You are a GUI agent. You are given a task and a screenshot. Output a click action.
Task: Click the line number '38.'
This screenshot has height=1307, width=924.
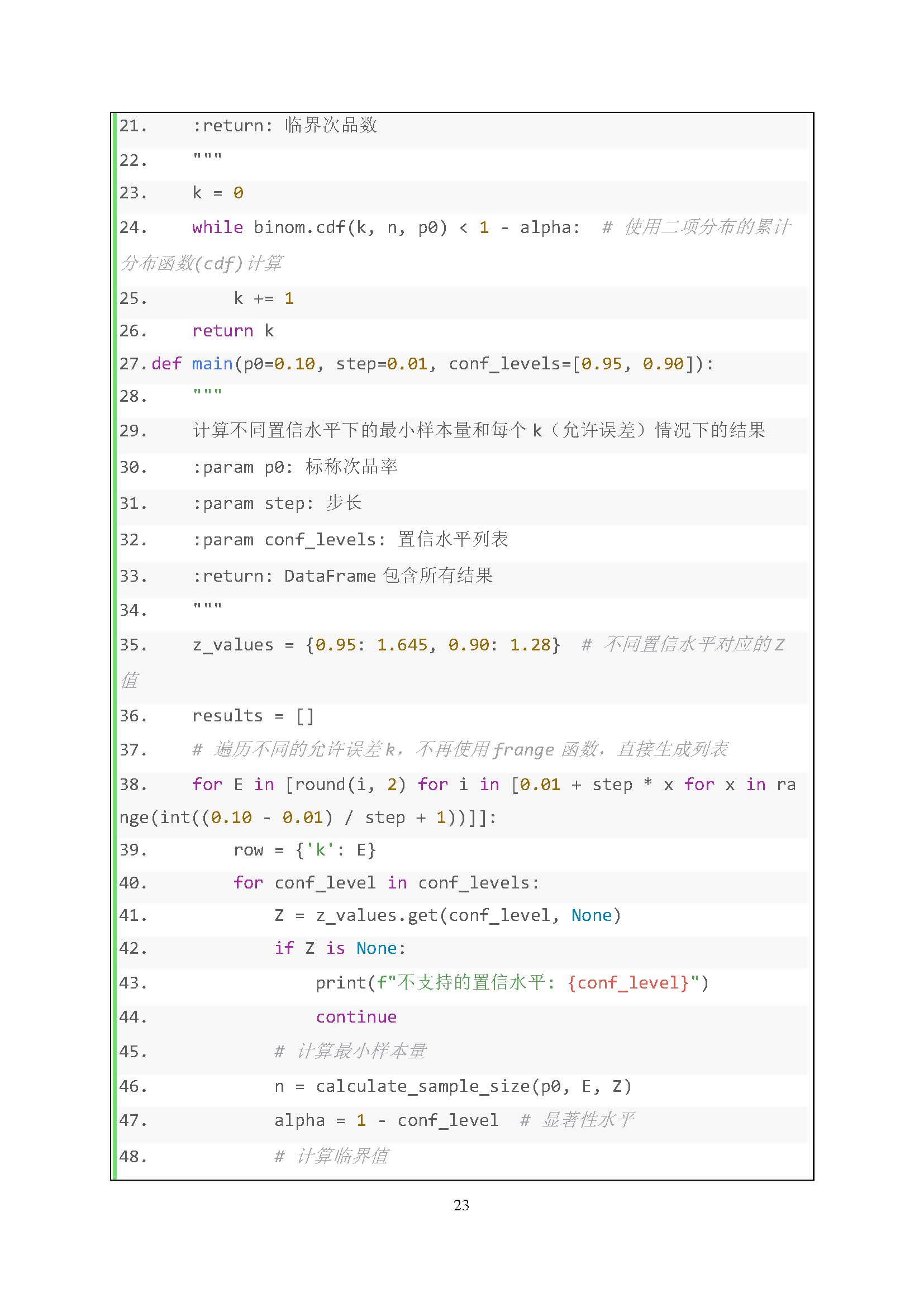coord(133,785)
